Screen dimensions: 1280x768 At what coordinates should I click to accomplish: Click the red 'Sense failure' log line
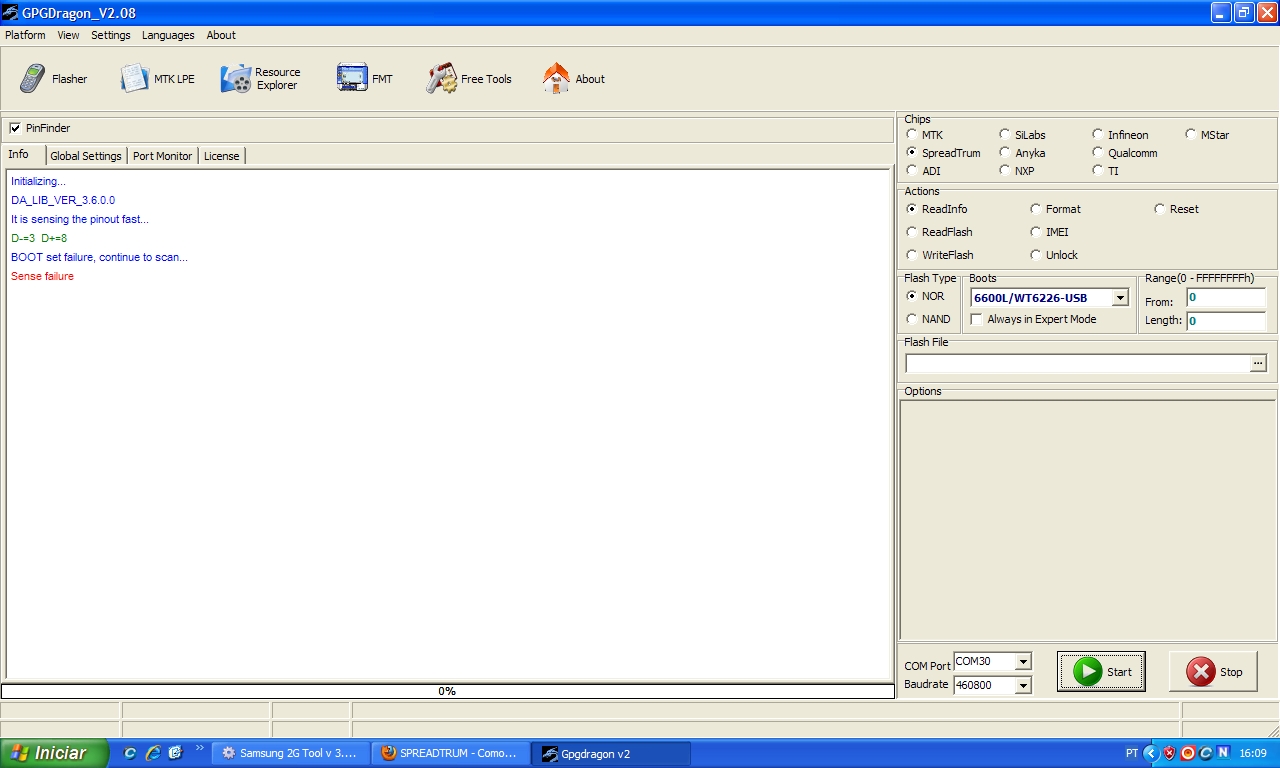pos(42,276)
